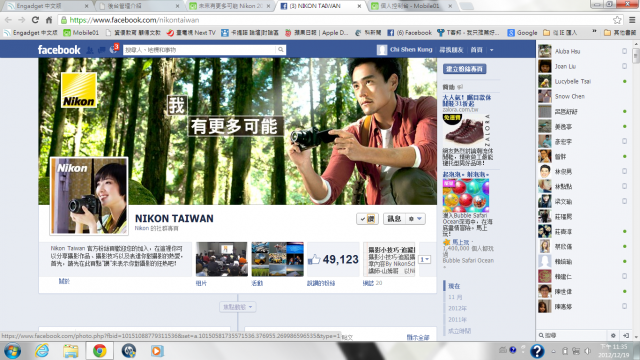640x360 pixels.
Task: Jump to 2011 in timeline navigator
Action: [457, 320]
